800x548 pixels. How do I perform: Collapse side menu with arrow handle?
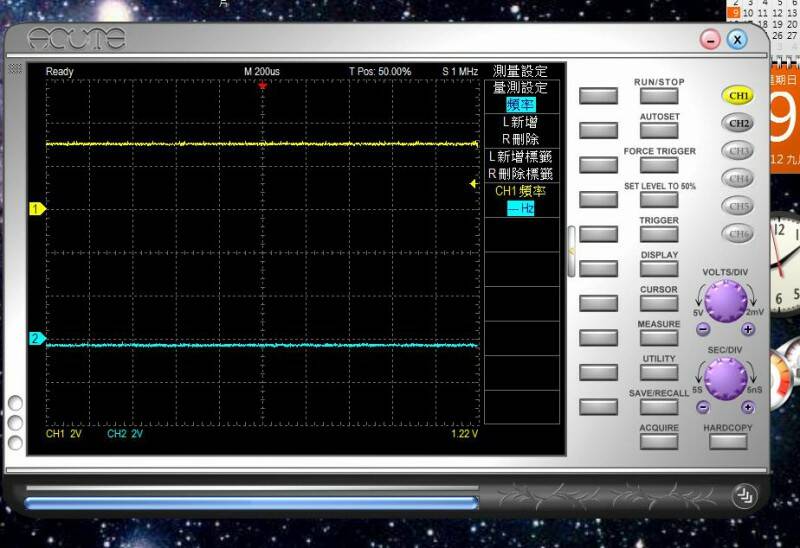coord(571,251)
